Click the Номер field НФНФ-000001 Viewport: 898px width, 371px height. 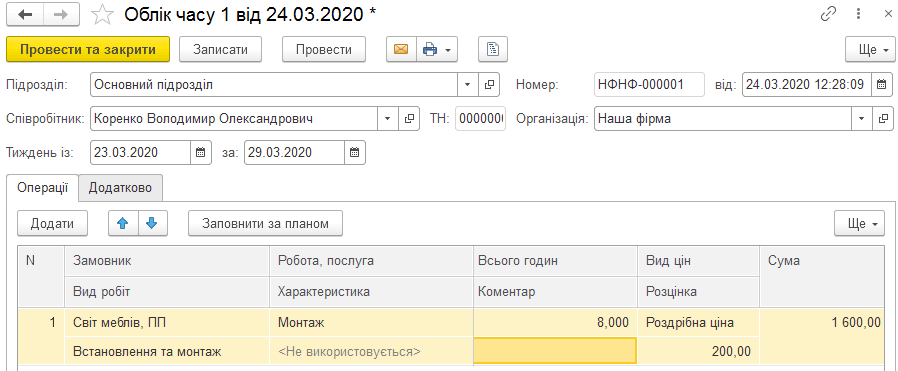coord(649,85)
